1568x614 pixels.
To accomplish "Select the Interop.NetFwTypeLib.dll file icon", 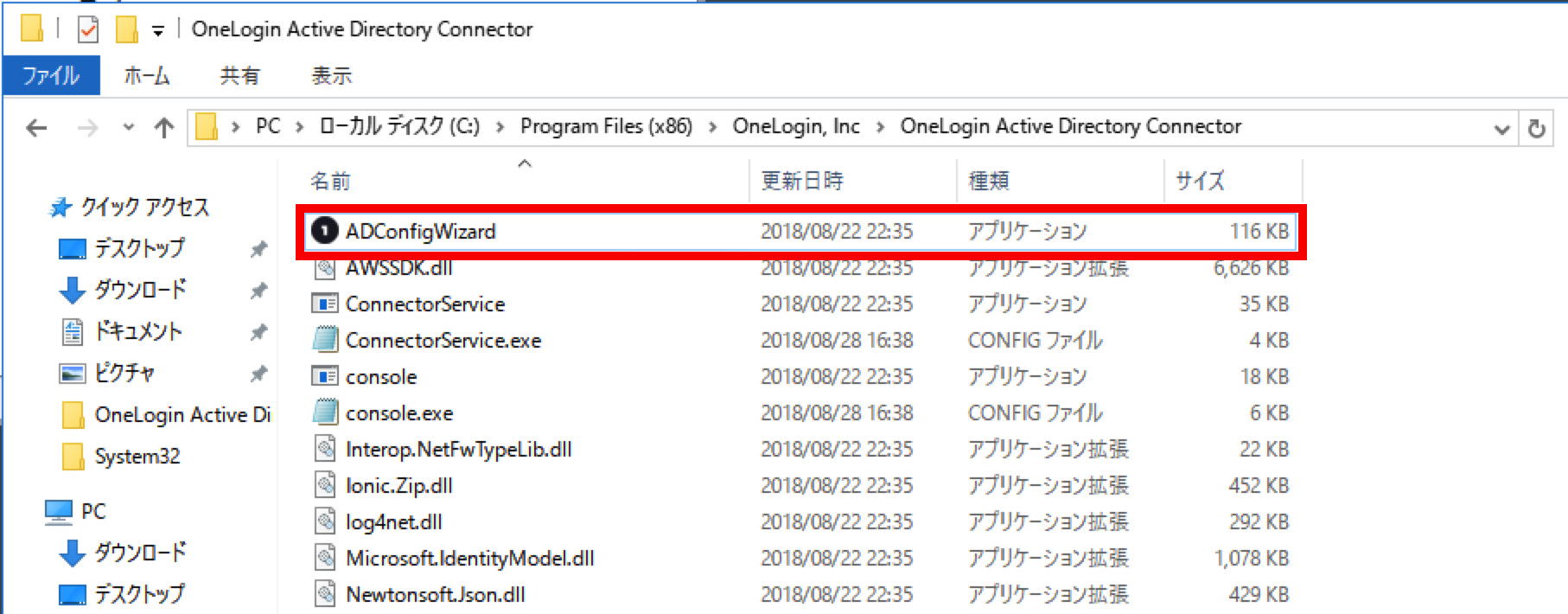I will 324,449.
